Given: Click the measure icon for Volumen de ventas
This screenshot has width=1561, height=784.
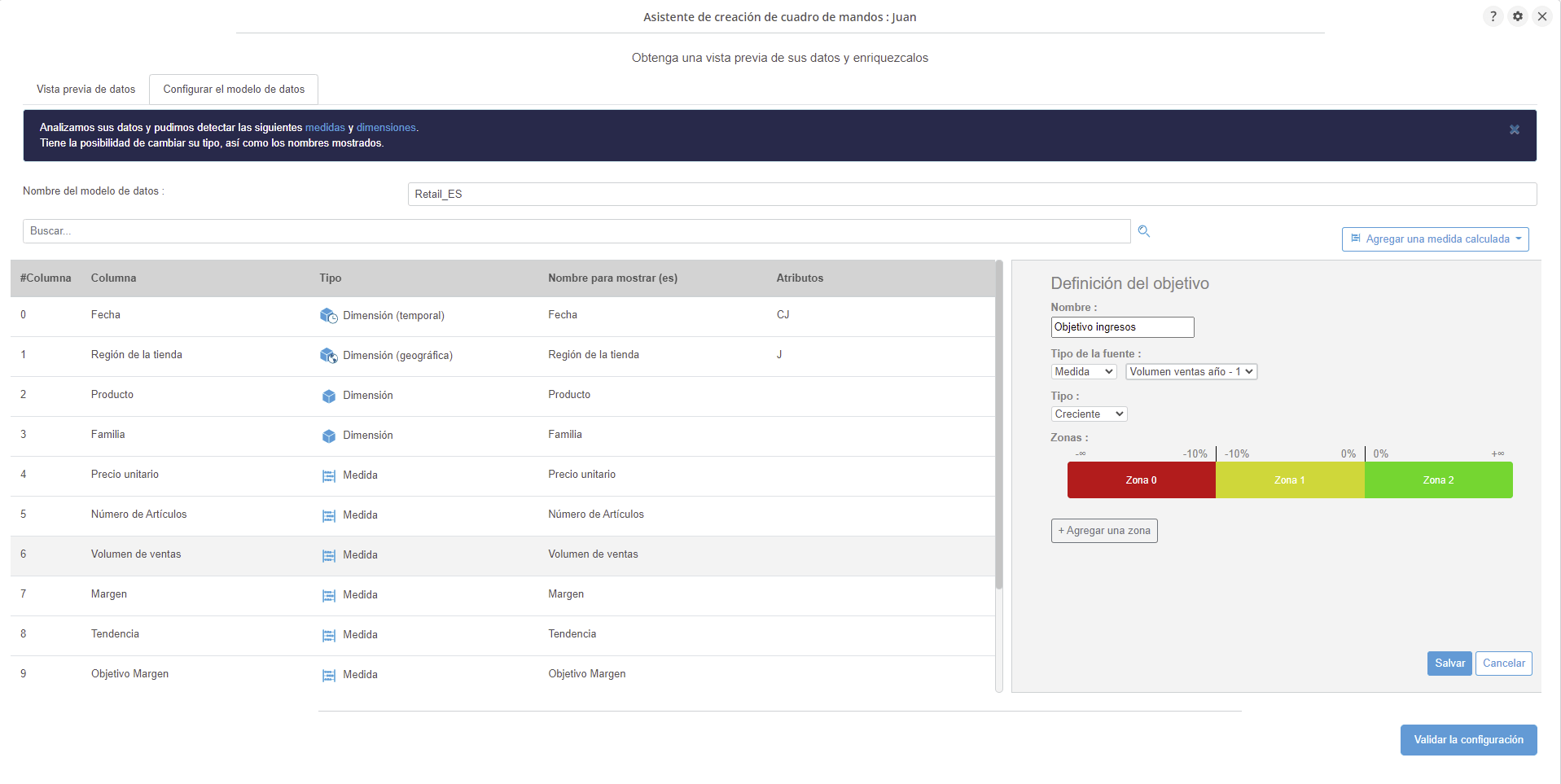Looking at the screenshot, I should (x=329, y=555).
